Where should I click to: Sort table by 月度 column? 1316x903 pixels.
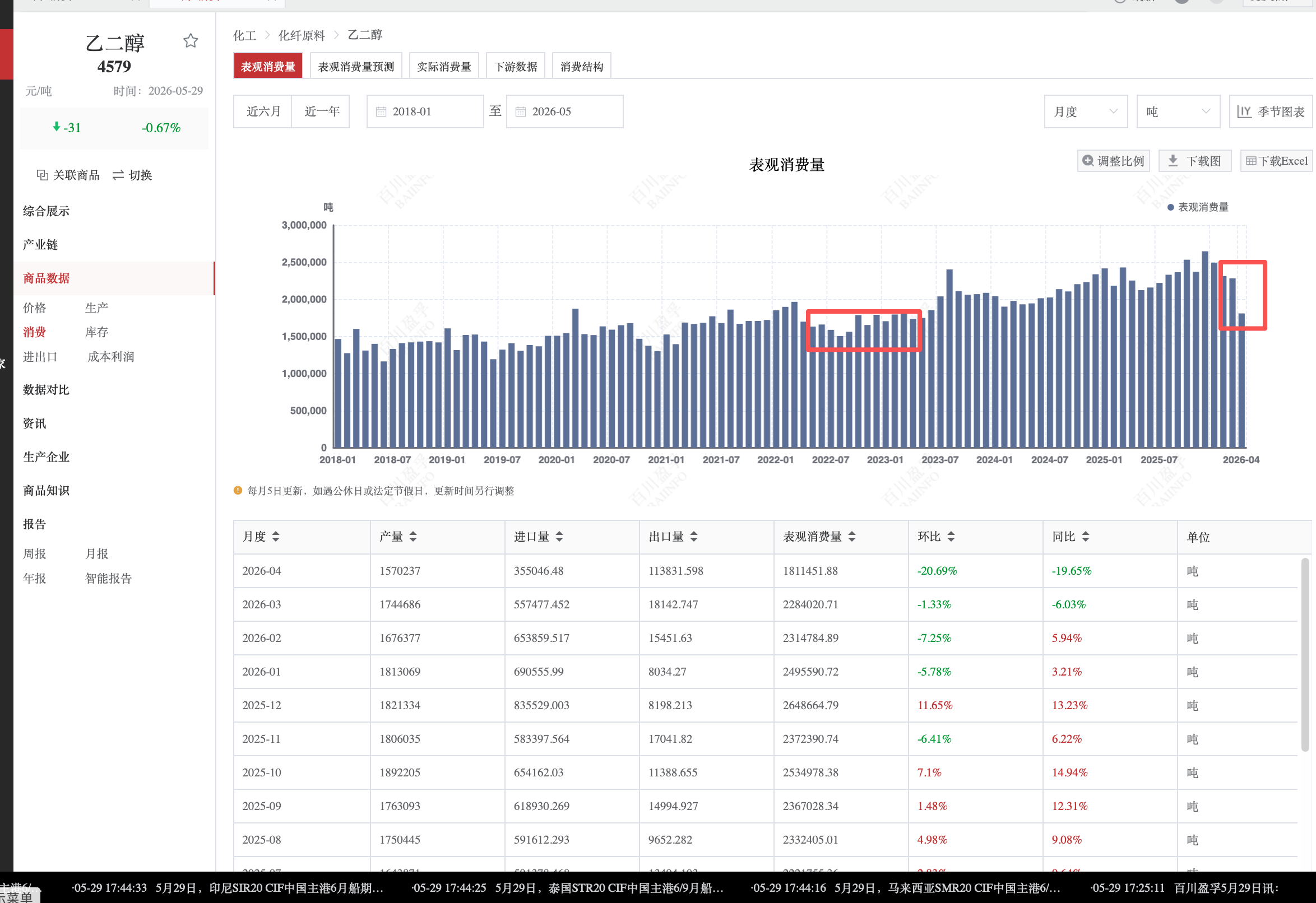coord(276,537)
